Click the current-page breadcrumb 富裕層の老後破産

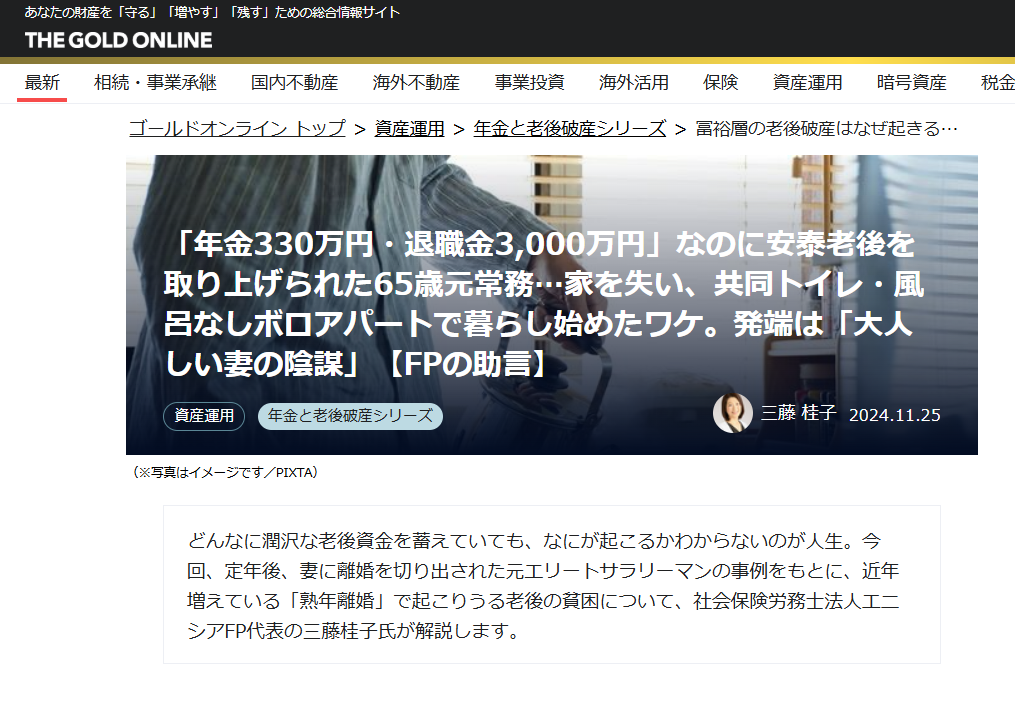826,128
